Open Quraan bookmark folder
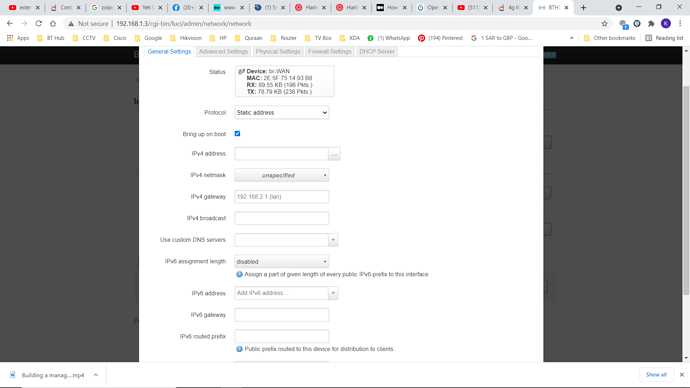 (249, 38)
